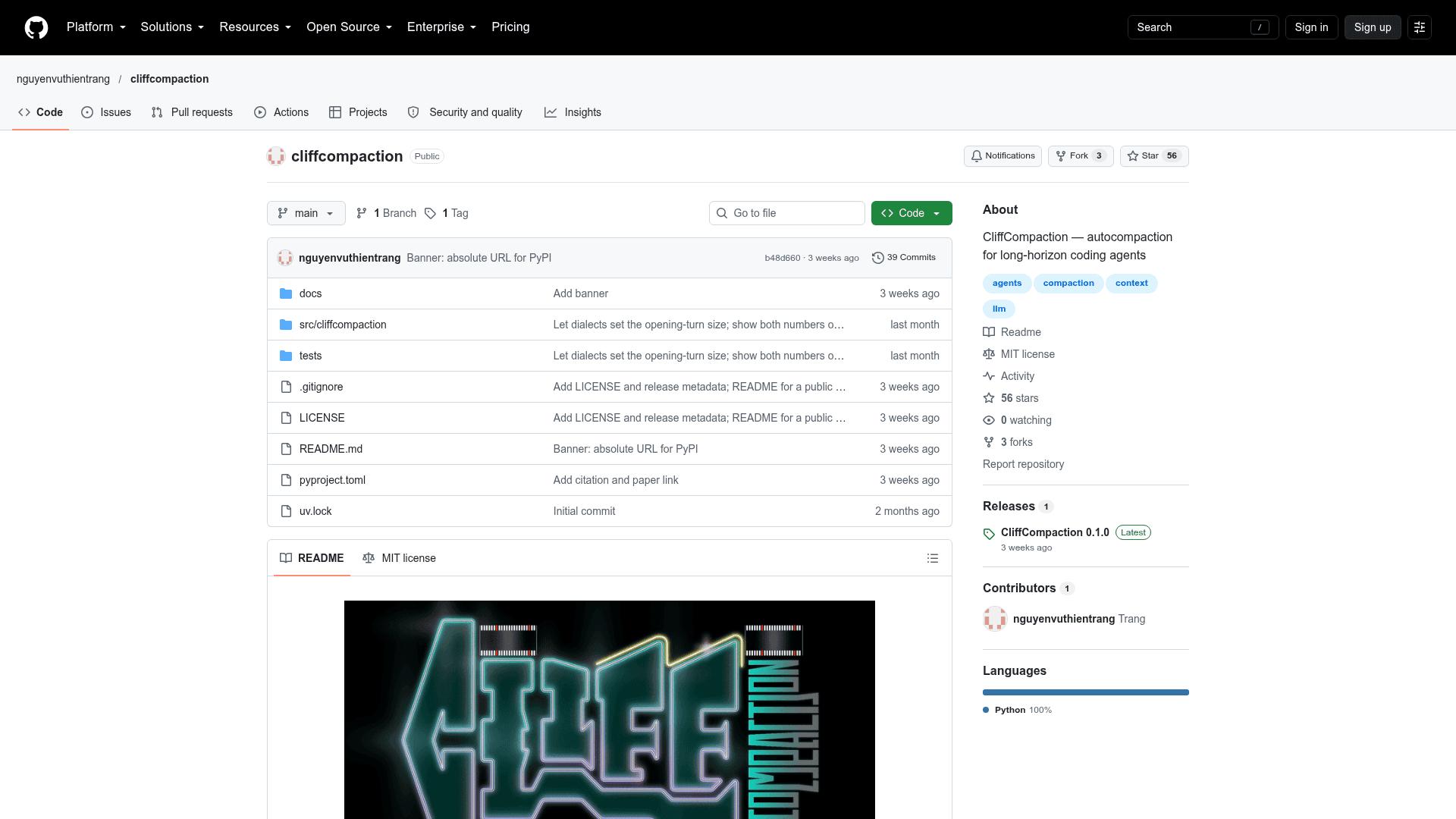Expand the Solutions menu
The image size is (1456, 819).
(x=172, y=27)
